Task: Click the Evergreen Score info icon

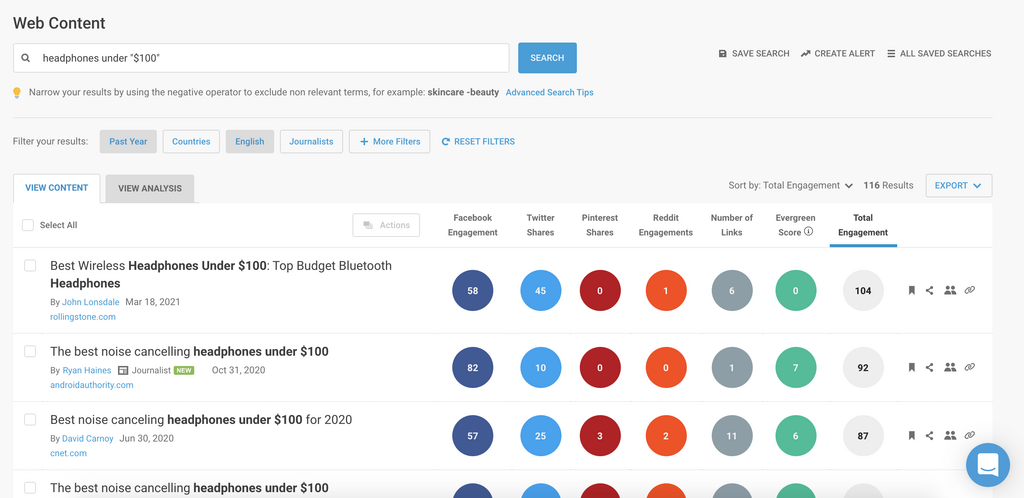Action: point(808,232)
